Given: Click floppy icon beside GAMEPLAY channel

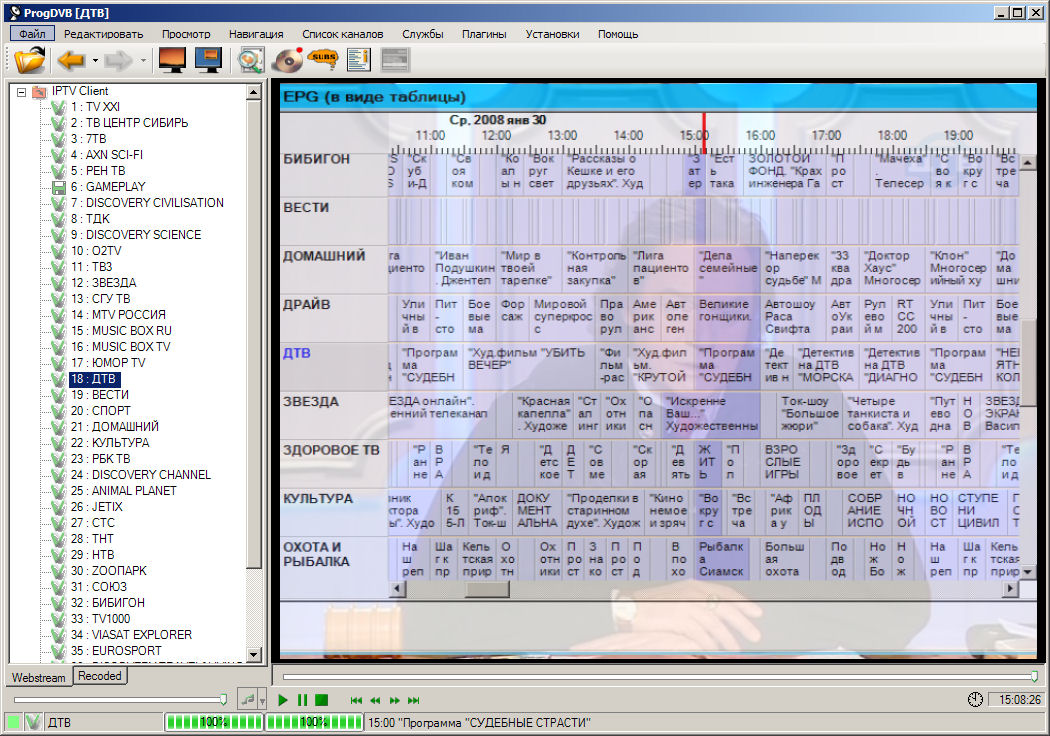Looking at the screenshot, I should pos(59,188).
